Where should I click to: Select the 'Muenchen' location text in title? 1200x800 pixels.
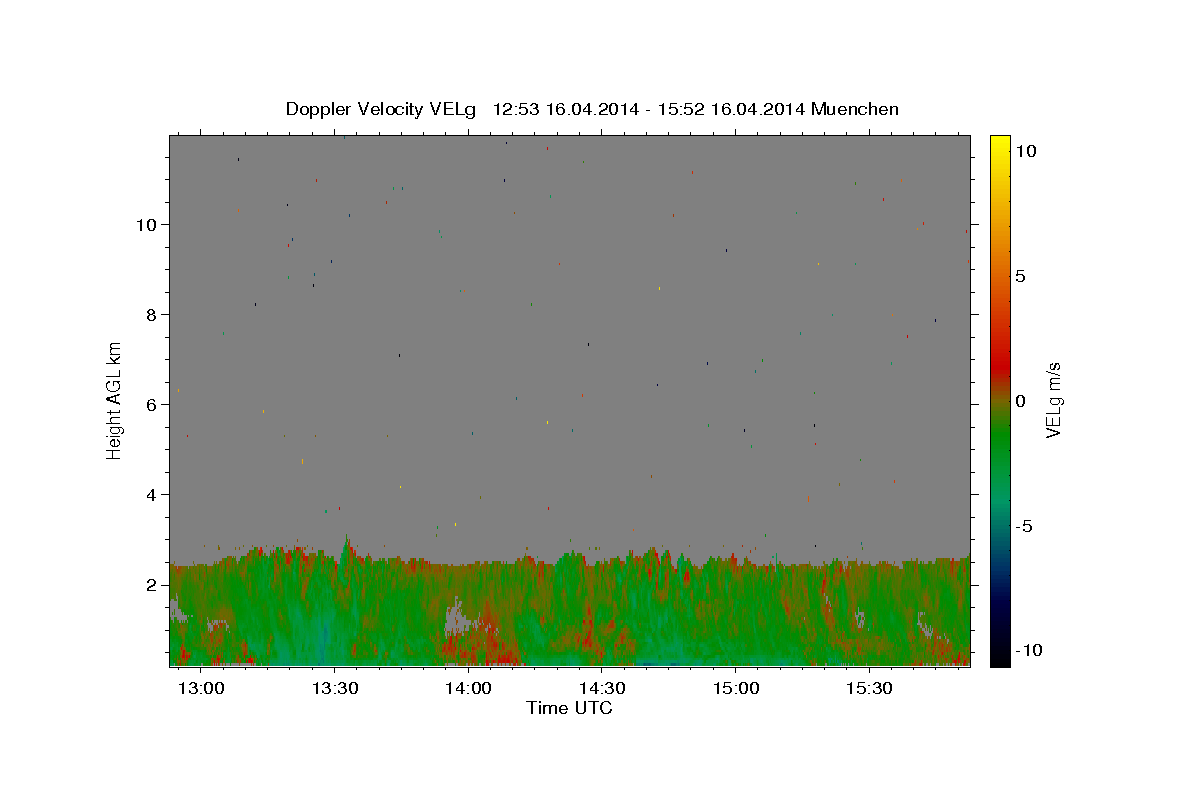[x=855, y=109]
